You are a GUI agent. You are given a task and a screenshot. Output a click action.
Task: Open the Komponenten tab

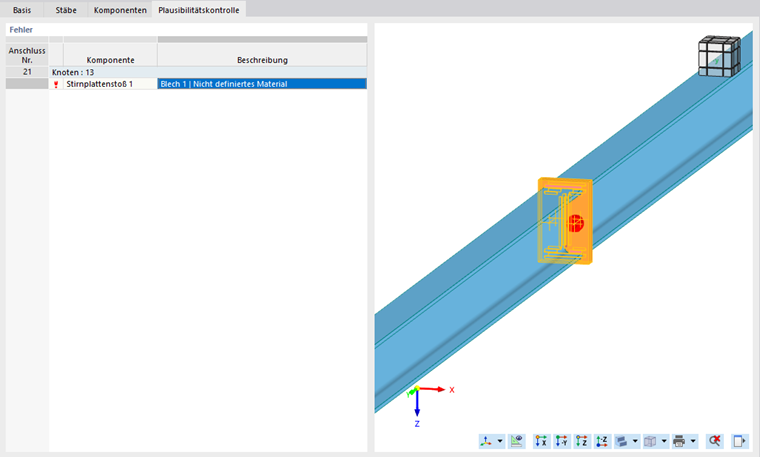tap(120, 10)
